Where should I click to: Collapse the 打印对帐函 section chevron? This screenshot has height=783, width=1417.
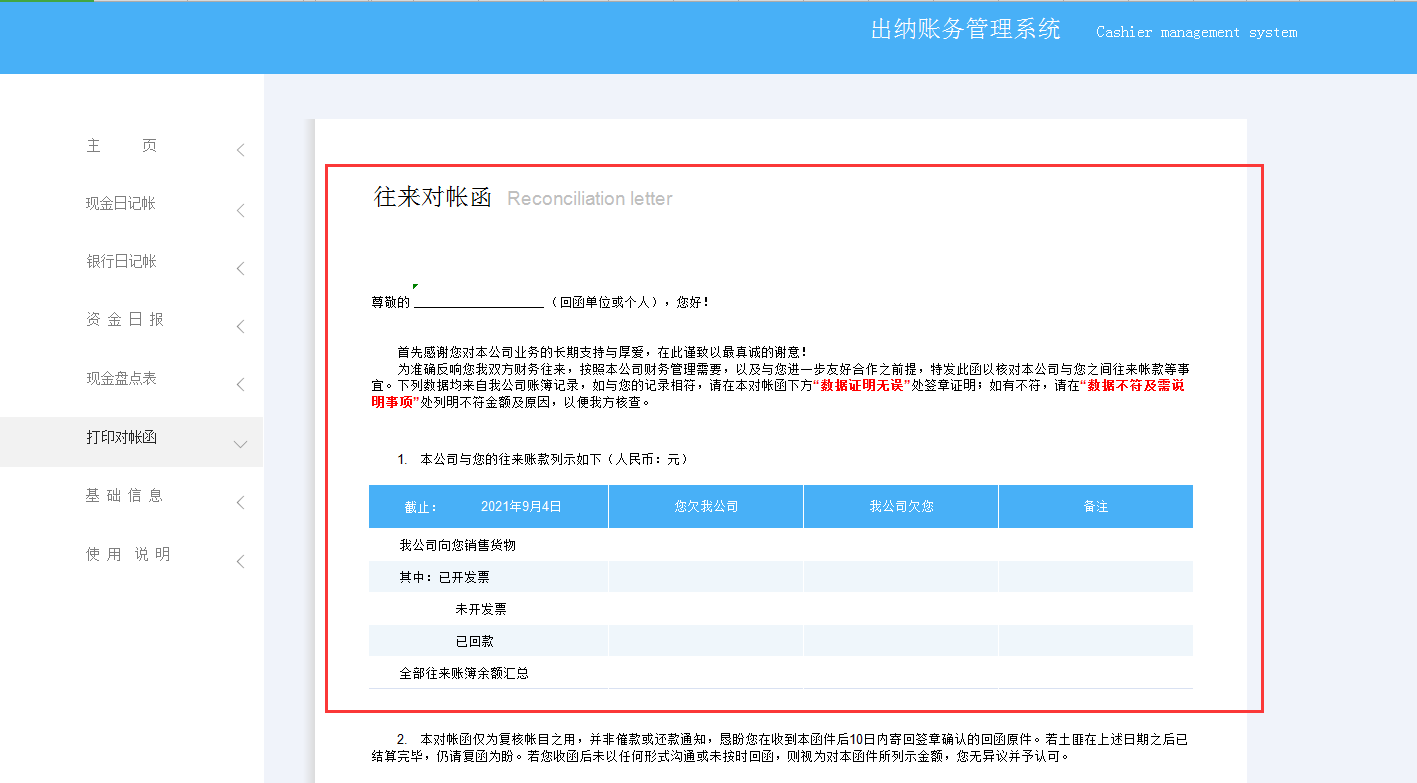coord(239,442)
